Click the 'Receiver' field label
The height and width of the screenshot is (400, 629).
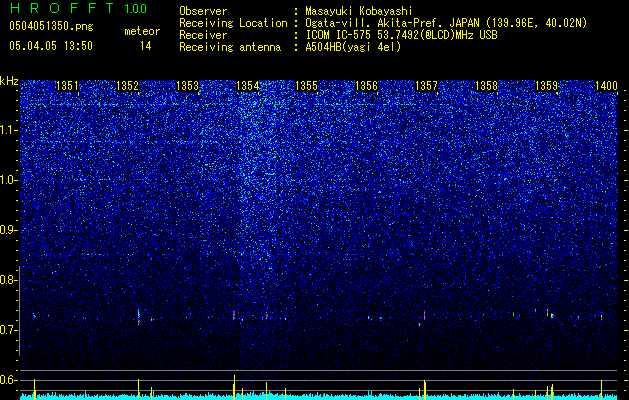pos(203,35)
